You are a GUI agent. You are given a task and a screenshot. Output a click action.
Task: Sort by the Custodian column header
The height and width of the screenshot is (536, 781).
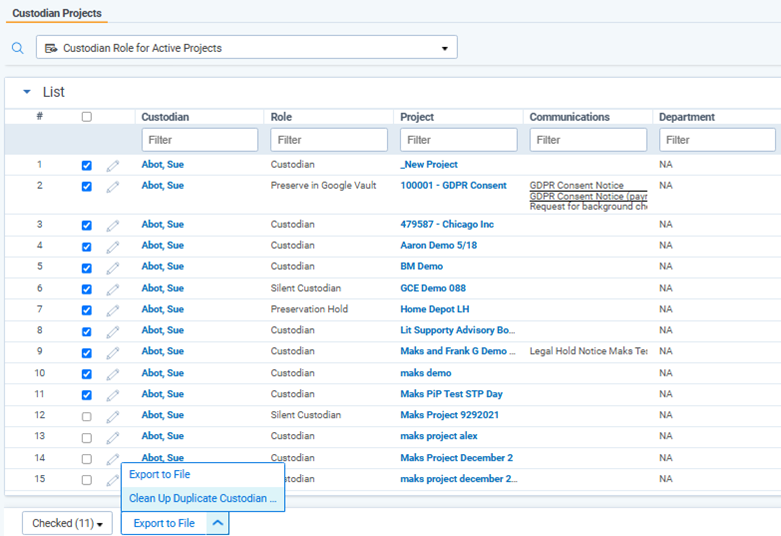[165, 117]
